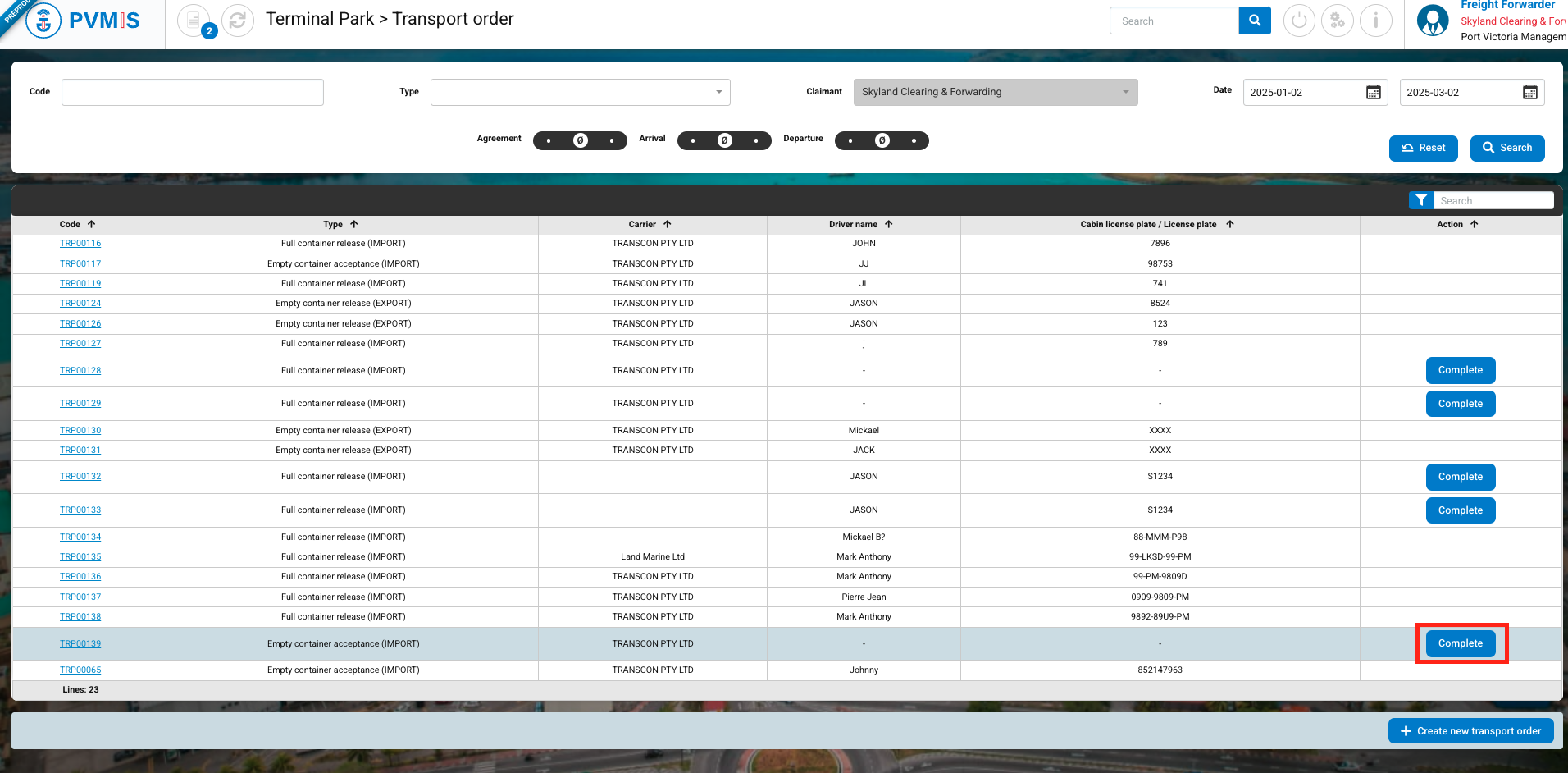Viewport: 1568px width, 773px height.
Task: Click into the Code input field
Action: 193,92
